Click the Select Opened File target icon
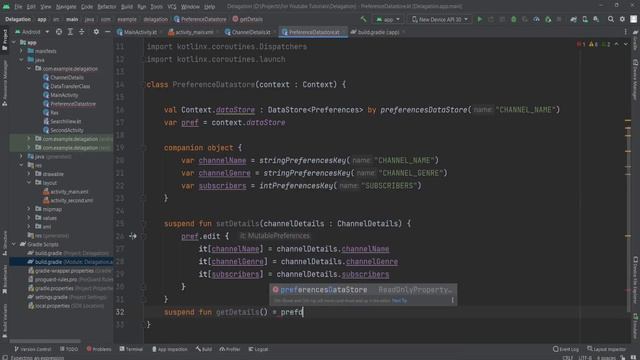Screen dimensions: 640x360 coord(59,32)
